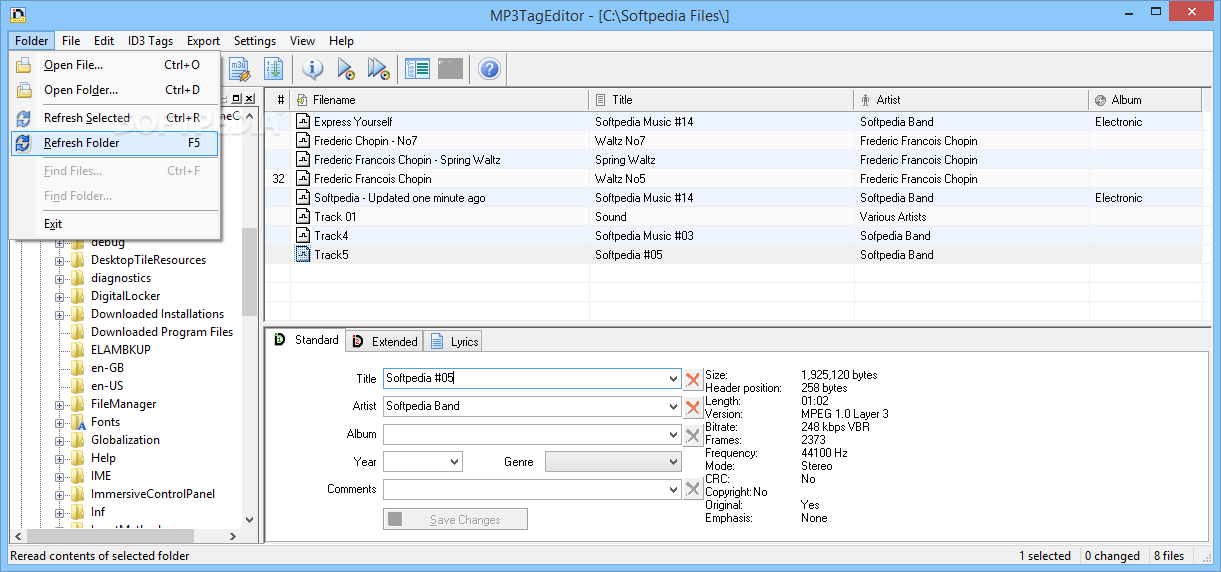
Task: Click the M3U playlist editor toolbar icon
Action: pyautogui.click(x=239, y=69)
